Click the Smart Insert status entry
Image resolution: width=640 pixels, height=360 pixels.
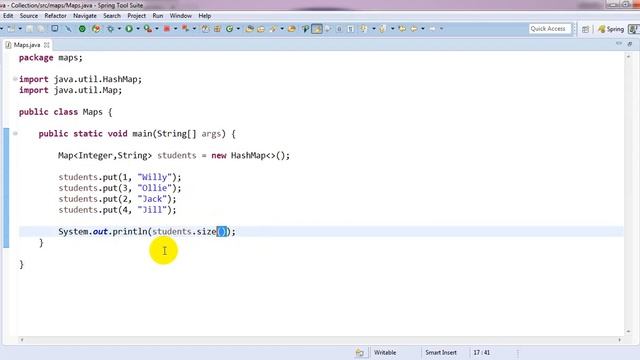coord(441,352)
